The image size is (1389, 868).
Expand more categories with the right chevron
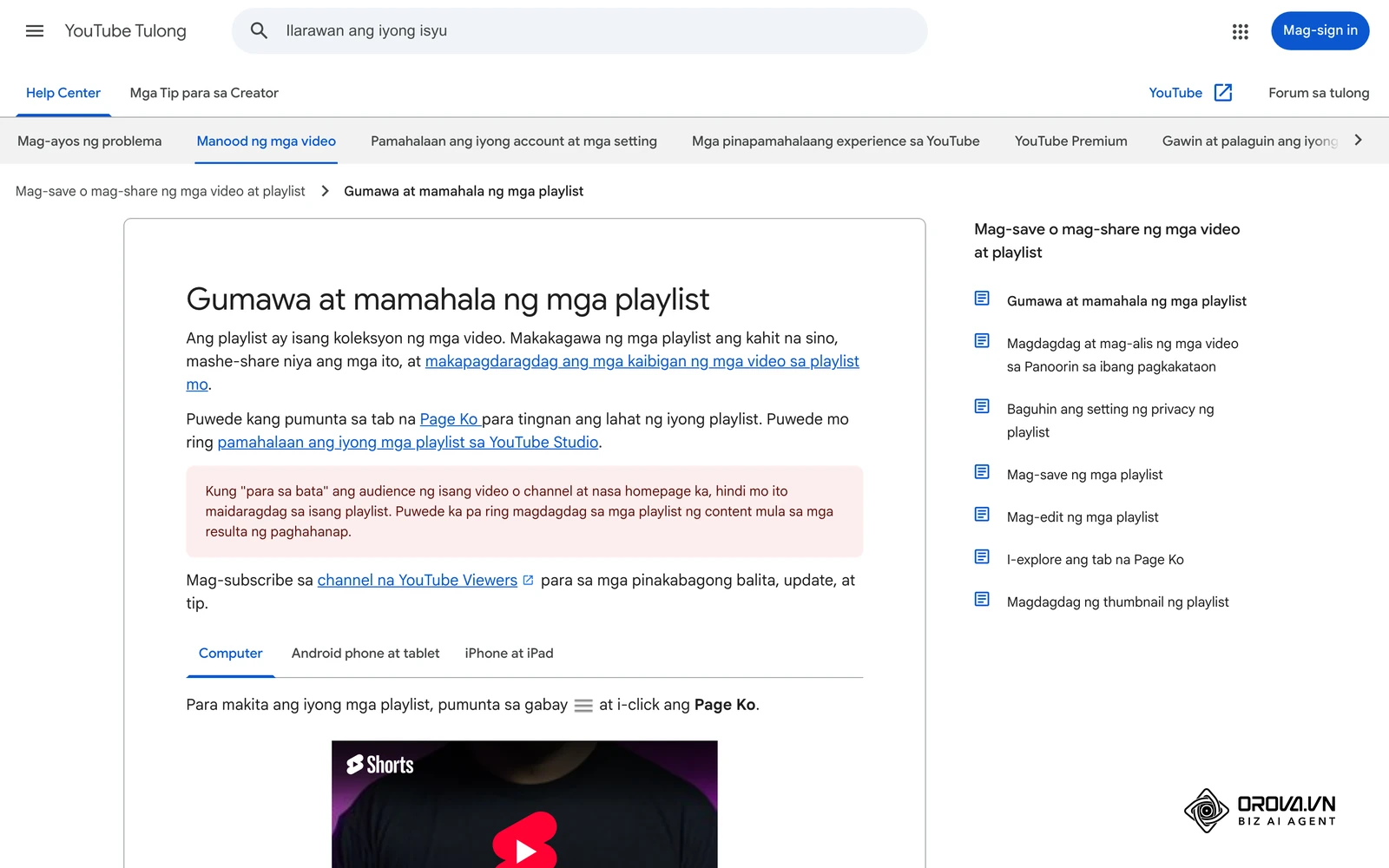click(1359, 140)
